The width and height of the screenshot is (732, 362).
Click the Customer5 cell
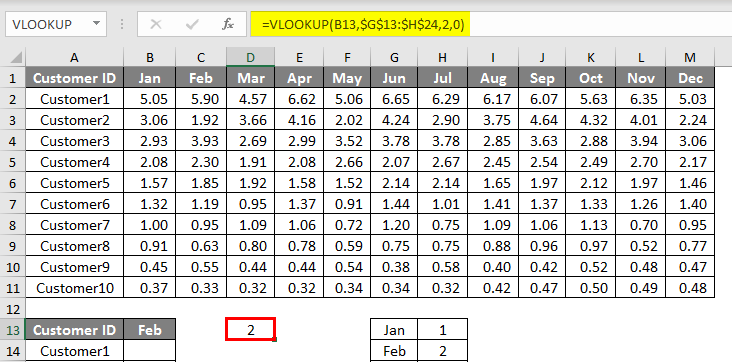75,183
